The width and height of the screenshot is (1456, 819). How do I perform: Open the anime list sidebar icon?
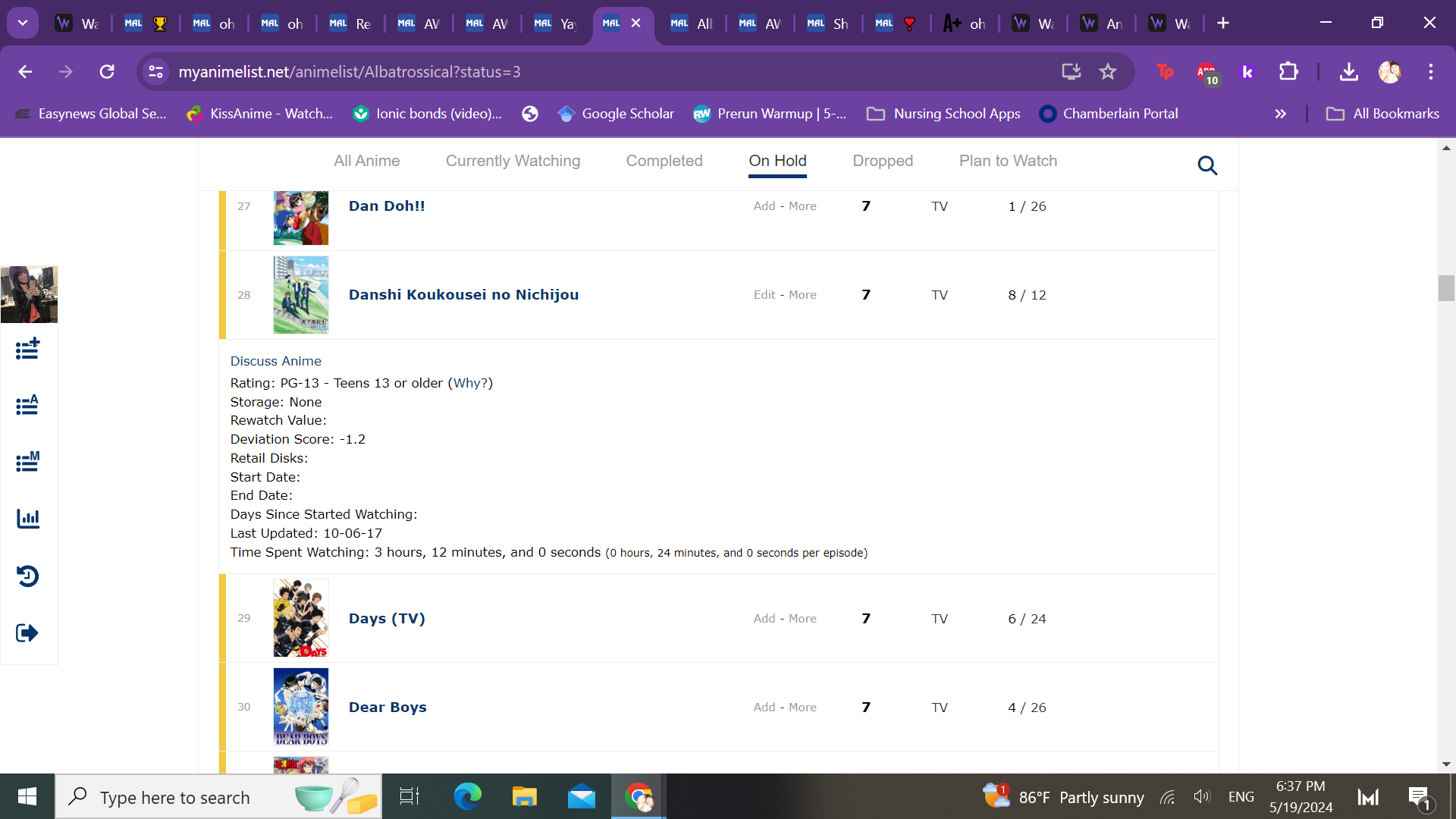[x=27, y=406]
